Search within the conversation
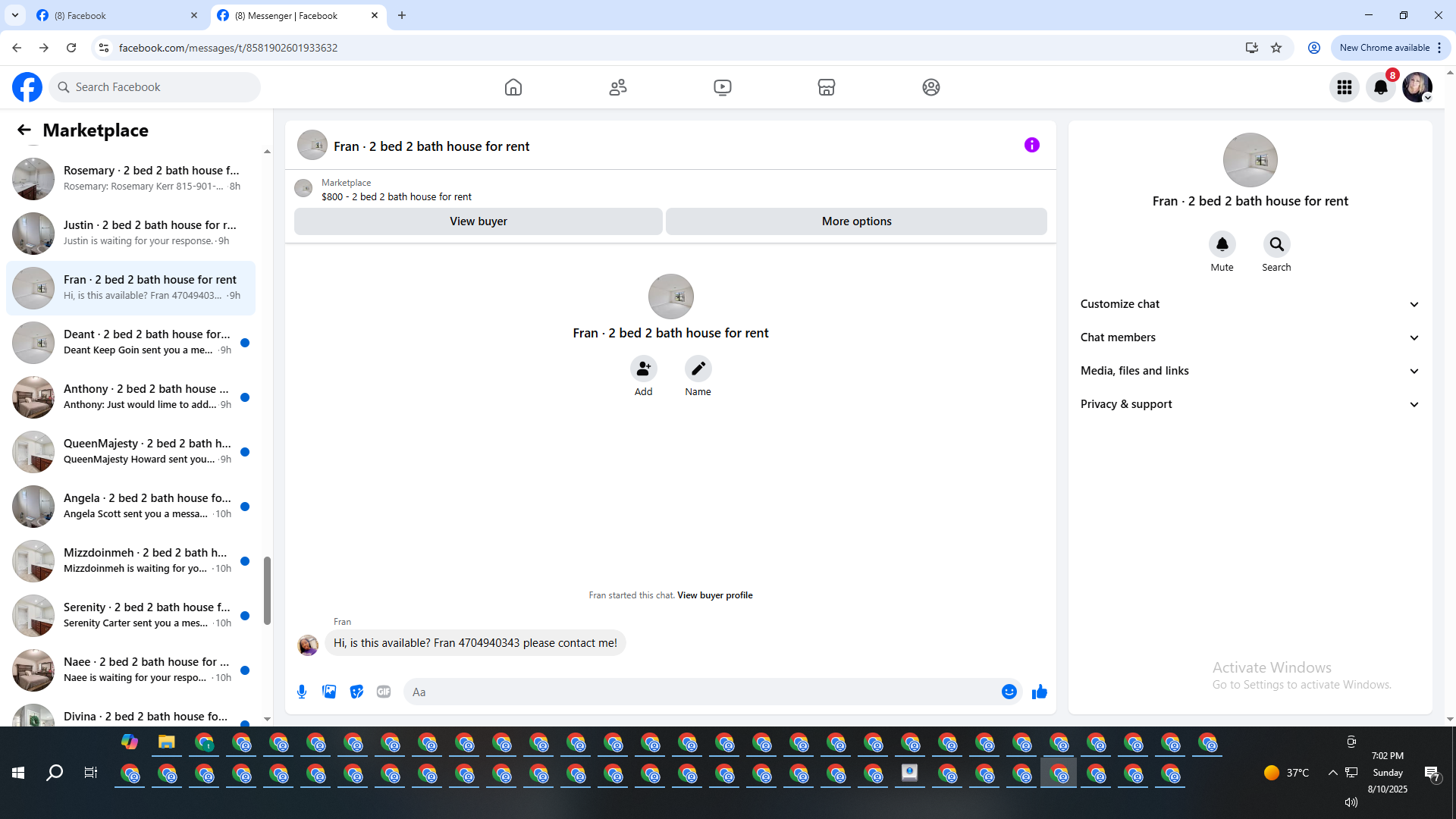The image size is (1456, 819). pyautogui.click(x=1276, y=244)
